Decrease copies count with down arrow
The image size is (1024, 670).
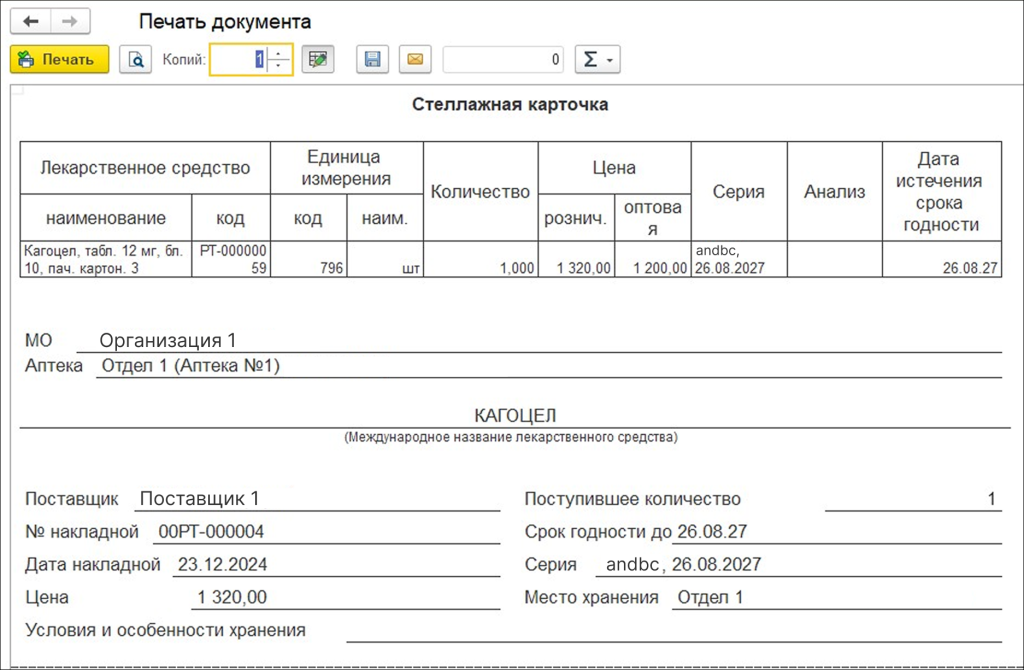pyautogui.click(x=280, y=67)
